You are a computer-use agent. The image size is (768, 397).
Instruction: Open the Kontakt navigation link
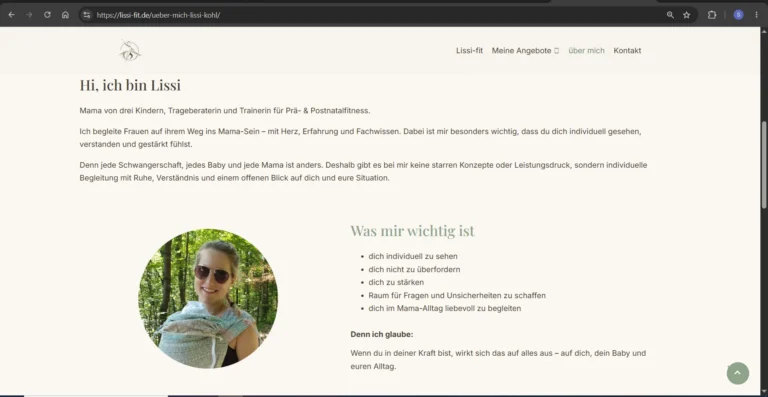click(x=627, y=50)
